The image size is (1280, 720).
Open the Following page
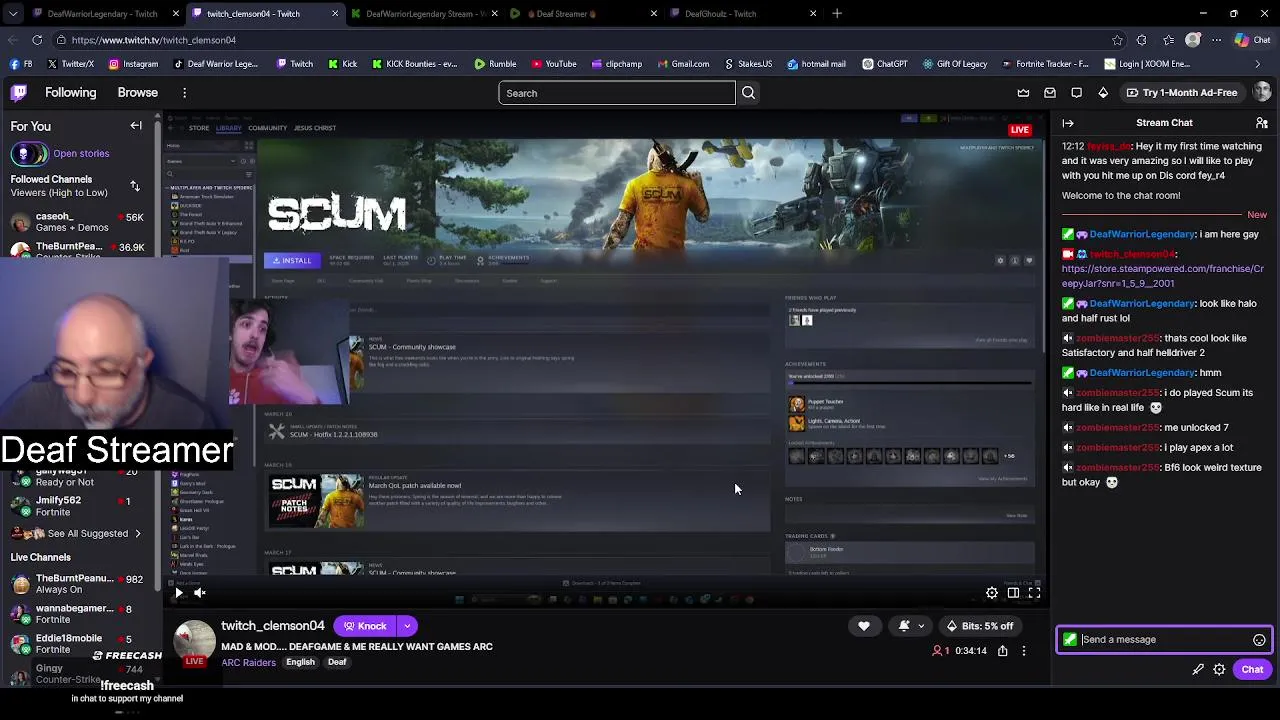tap(71, 93)
